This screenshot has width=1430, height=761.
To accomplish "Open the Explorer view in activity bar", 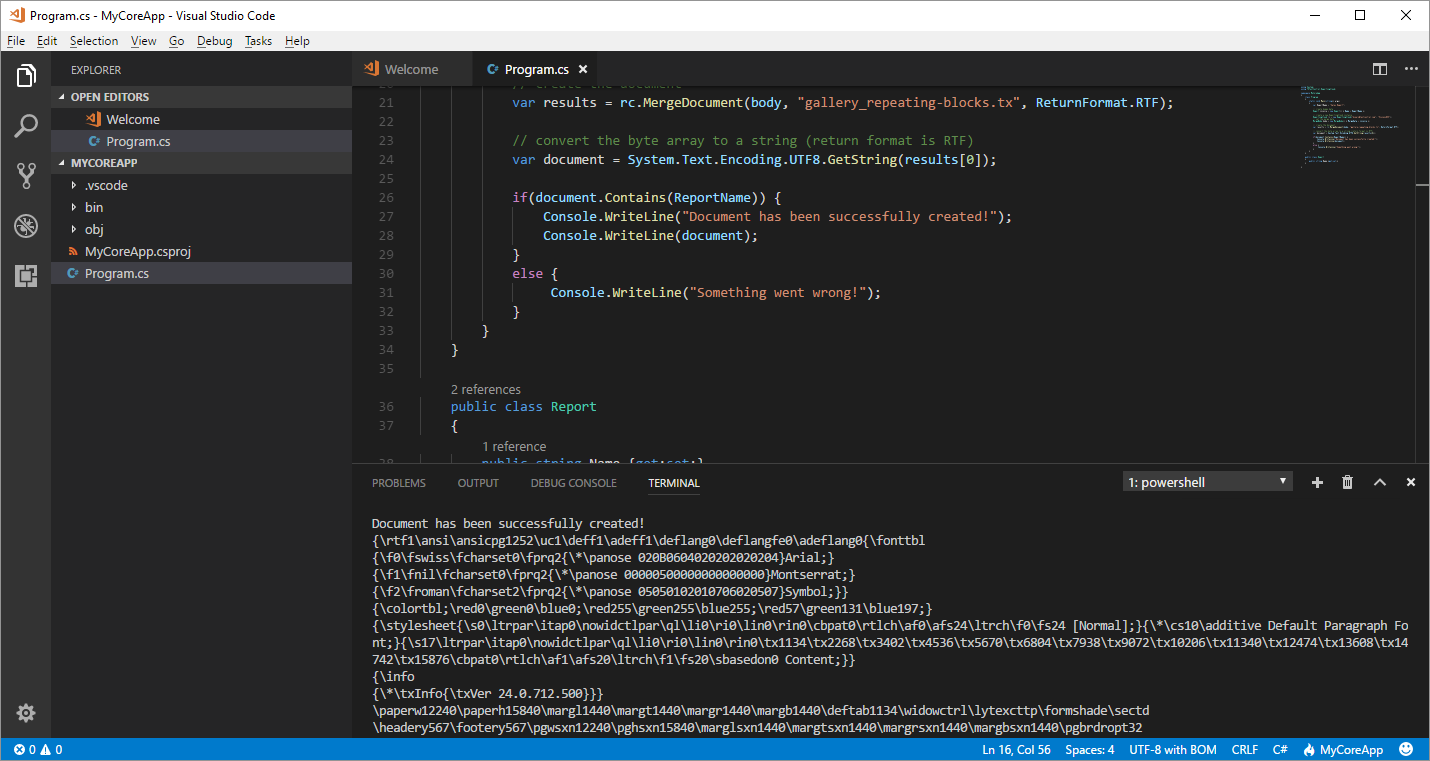I will point(26,76).
